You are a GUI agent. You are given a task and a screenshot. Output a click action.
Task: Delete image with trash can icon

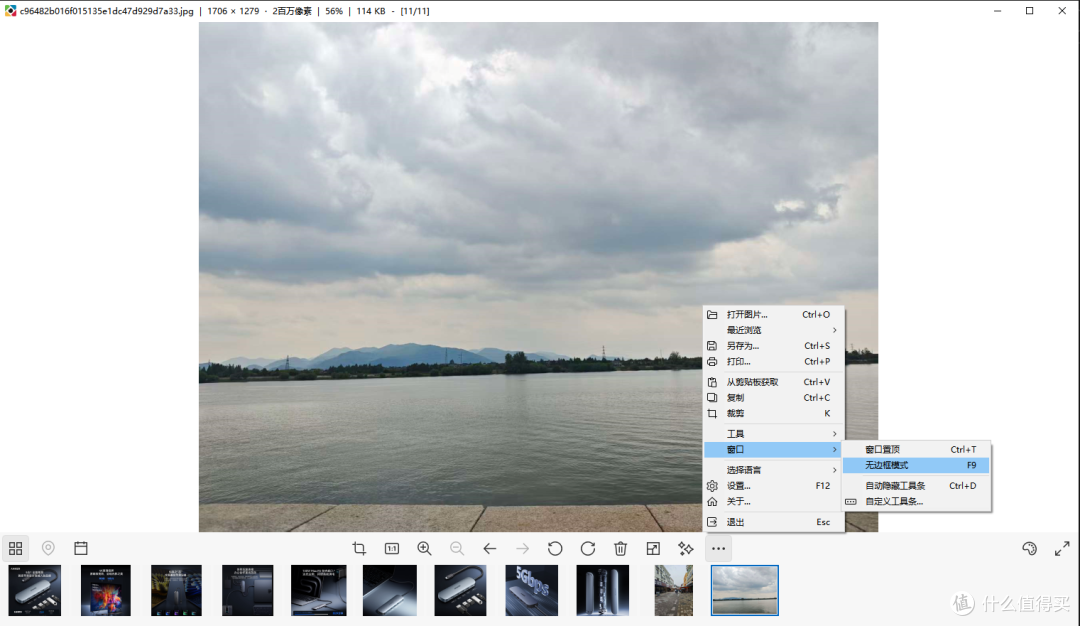(x=621, y=548)
